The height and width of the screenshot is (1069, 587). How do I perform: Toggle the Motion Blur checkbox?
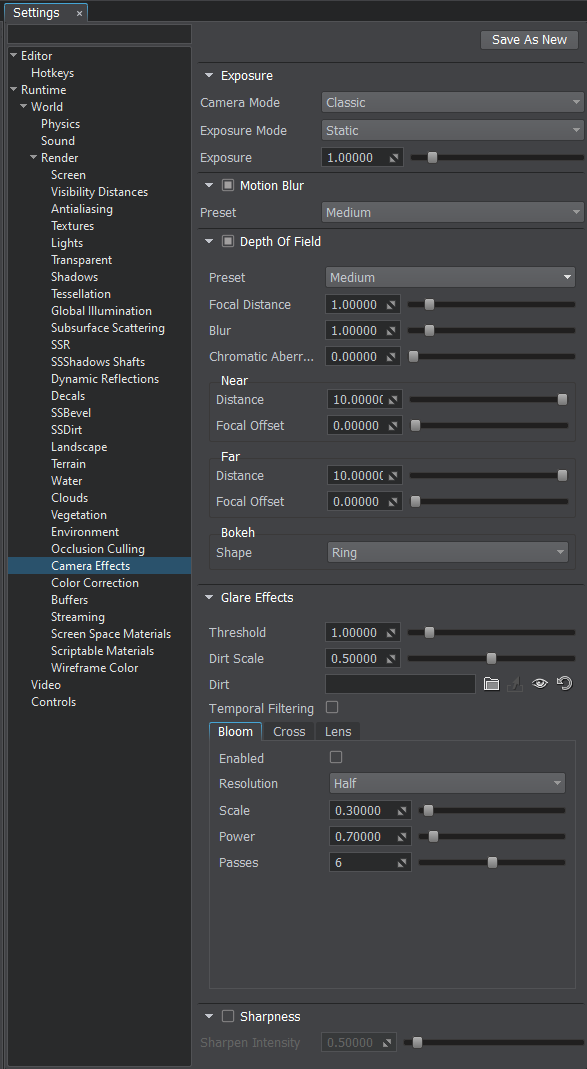(228, 185)
